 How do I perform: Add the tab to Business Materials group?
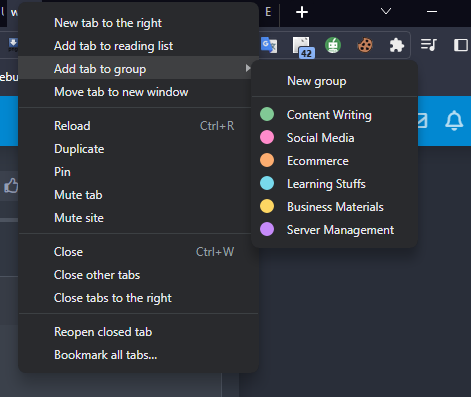[x=335, y=207]
